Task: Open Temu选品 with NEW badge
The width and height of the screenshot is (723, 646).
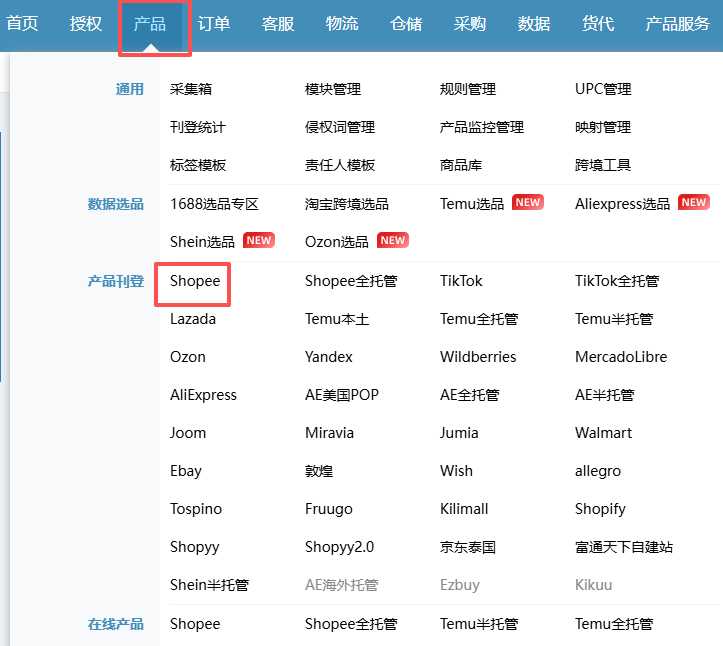Action: [x=472, y=204]
